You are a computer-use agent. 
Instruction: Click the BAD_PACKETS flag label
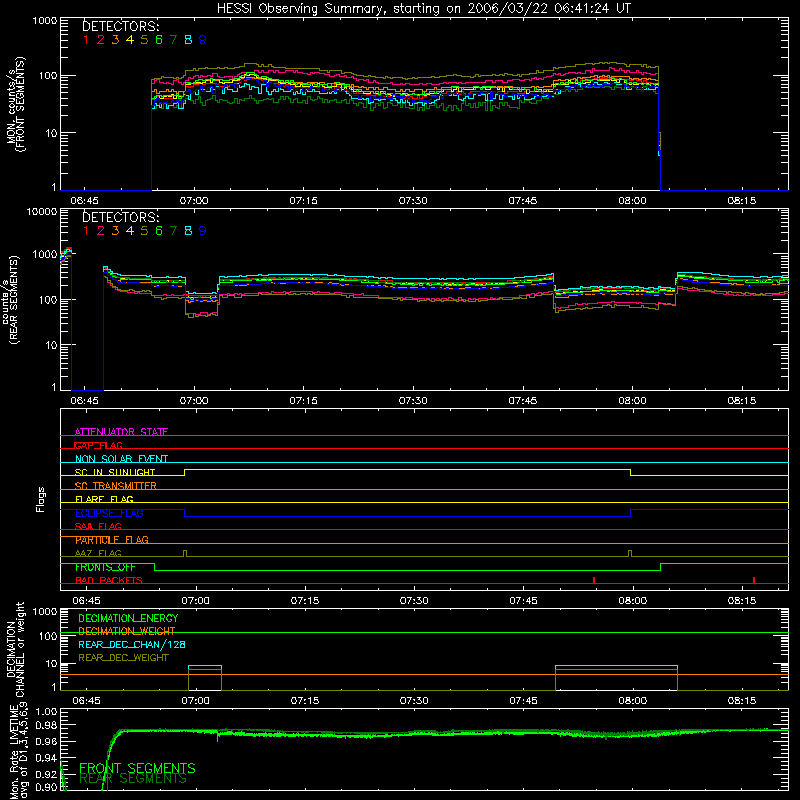(109, 580)
